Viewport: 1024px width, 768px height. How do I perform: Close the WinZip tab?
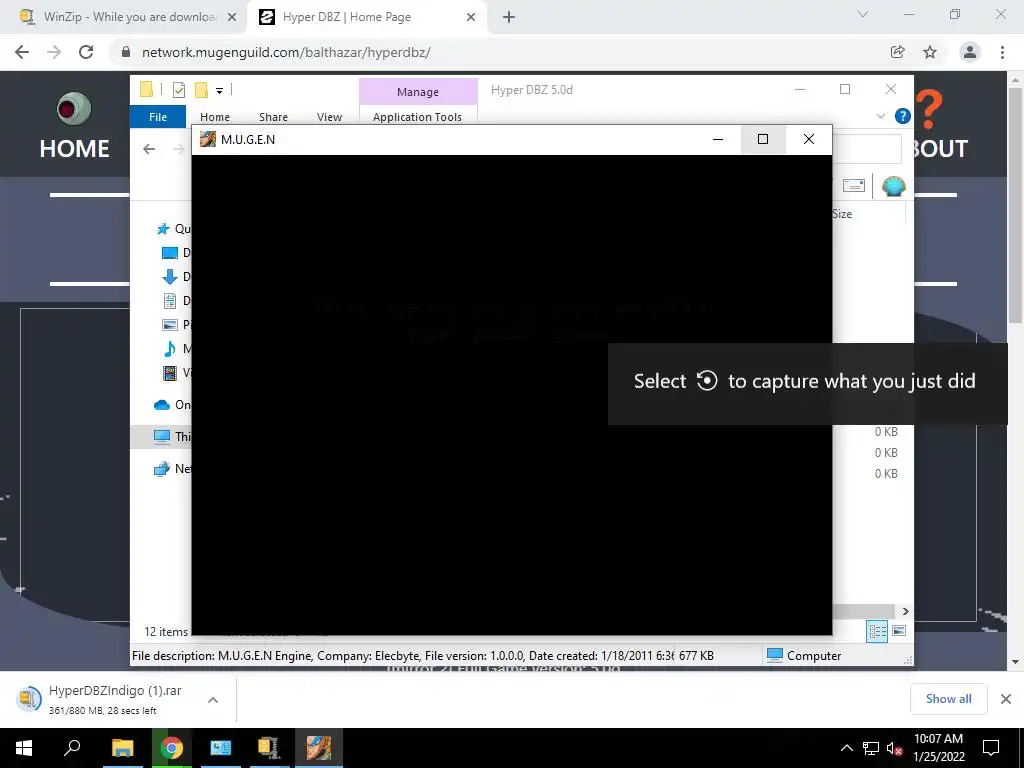pos(232,18)
